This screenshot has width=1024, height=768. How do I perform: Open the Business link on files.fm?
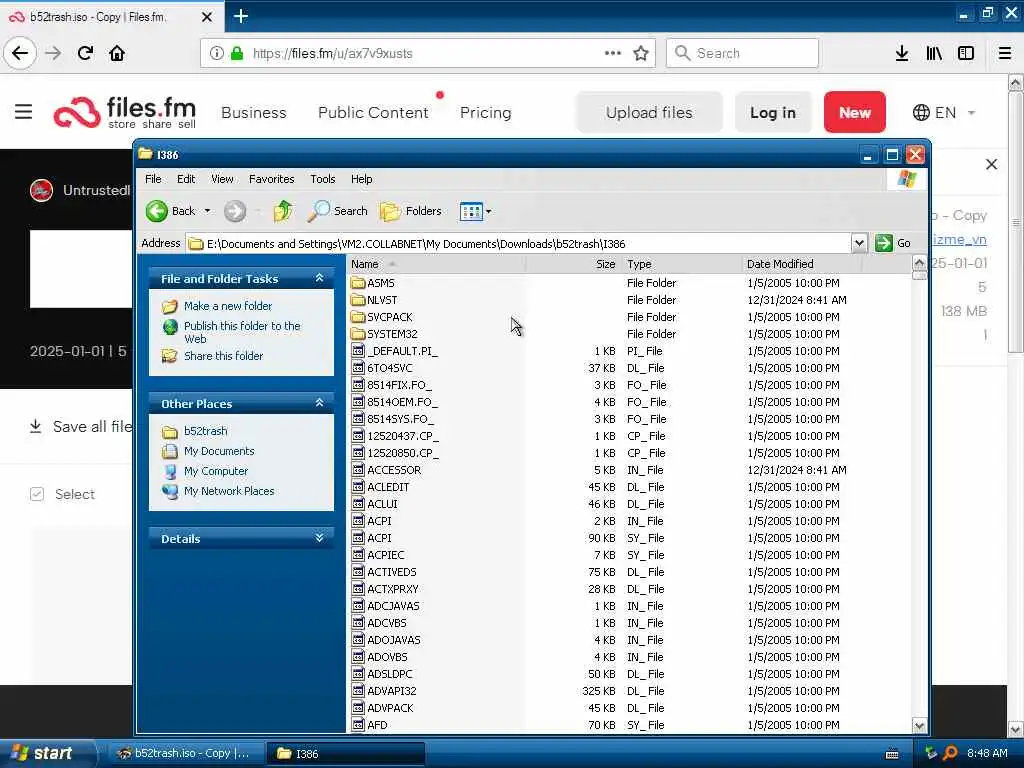254,112
